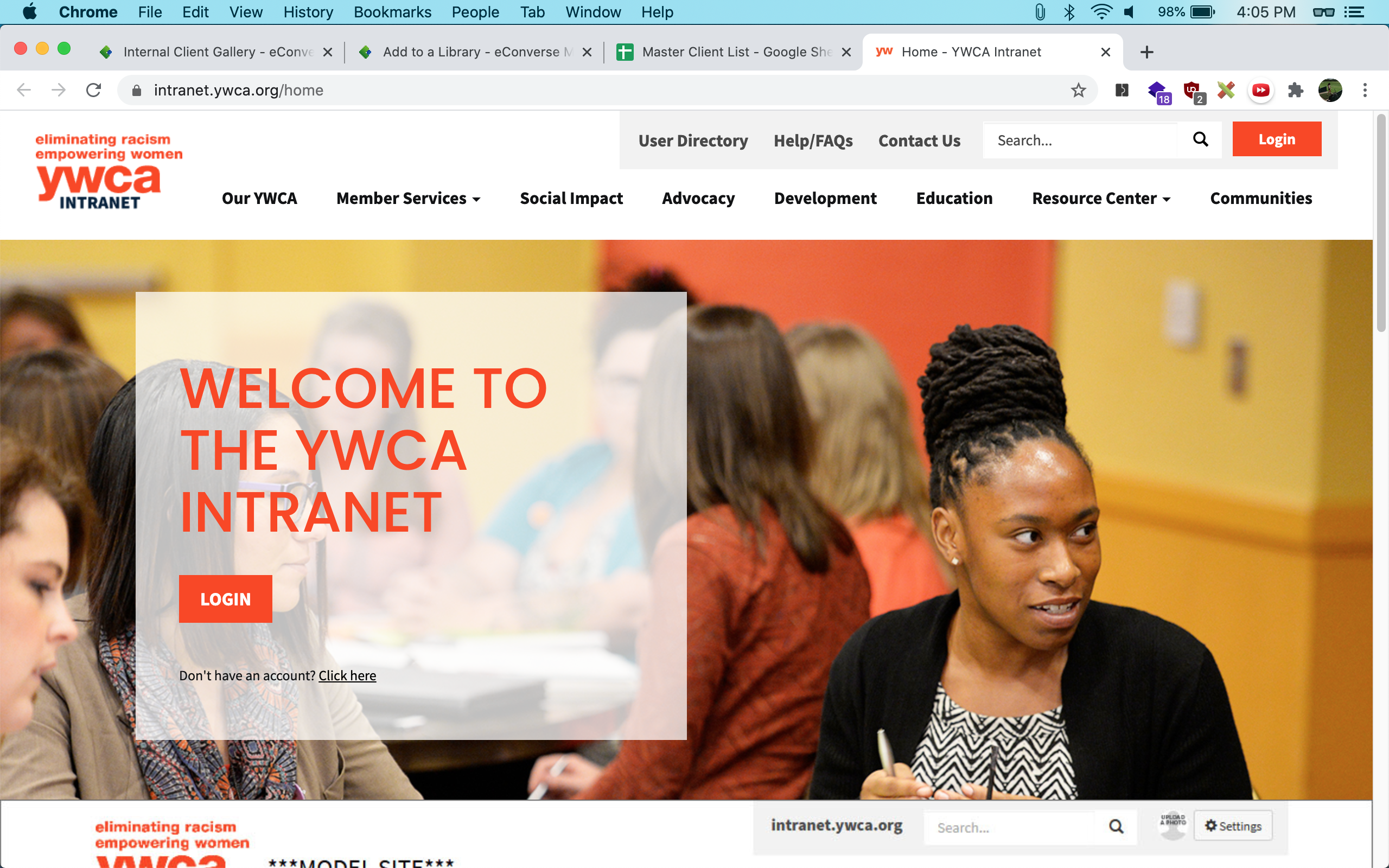The height and width of the screenshot is (868, 1389).
Task: Click the Chrome profile avatar
Action: (1330, 90)
